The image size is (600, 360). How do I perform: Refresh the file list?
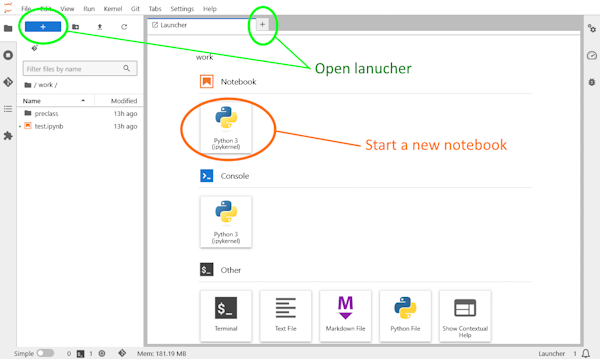(x=124, y=27)
